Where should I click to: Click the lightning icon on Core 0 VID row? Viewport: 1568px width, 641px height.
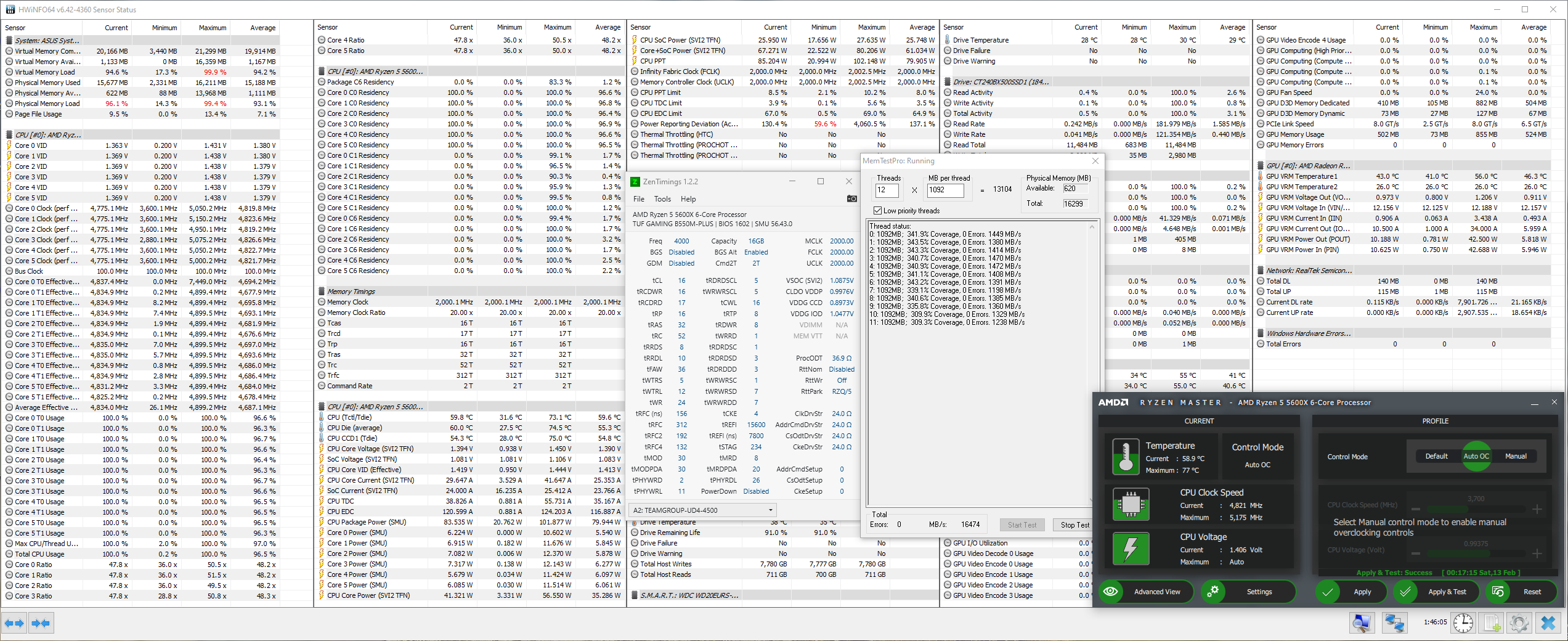[x=9, y=145]
